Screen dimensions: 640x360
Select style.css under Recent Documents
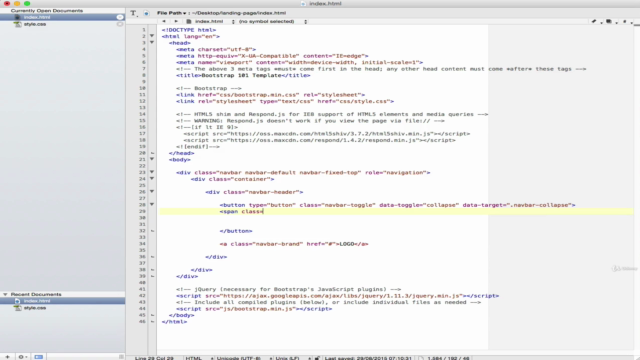(62, 308)
